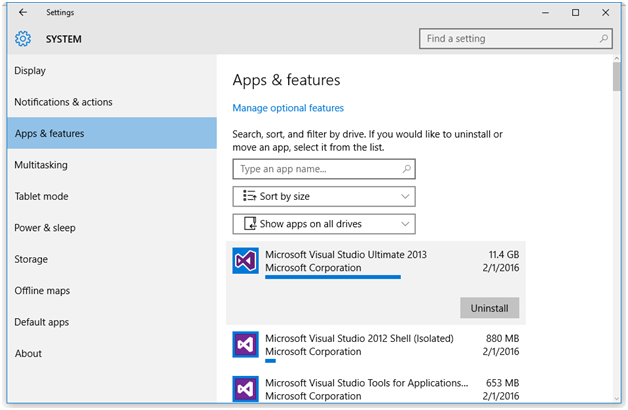Click the back arrow in title bar
The image size is (628, 410).
pos(22,13)
